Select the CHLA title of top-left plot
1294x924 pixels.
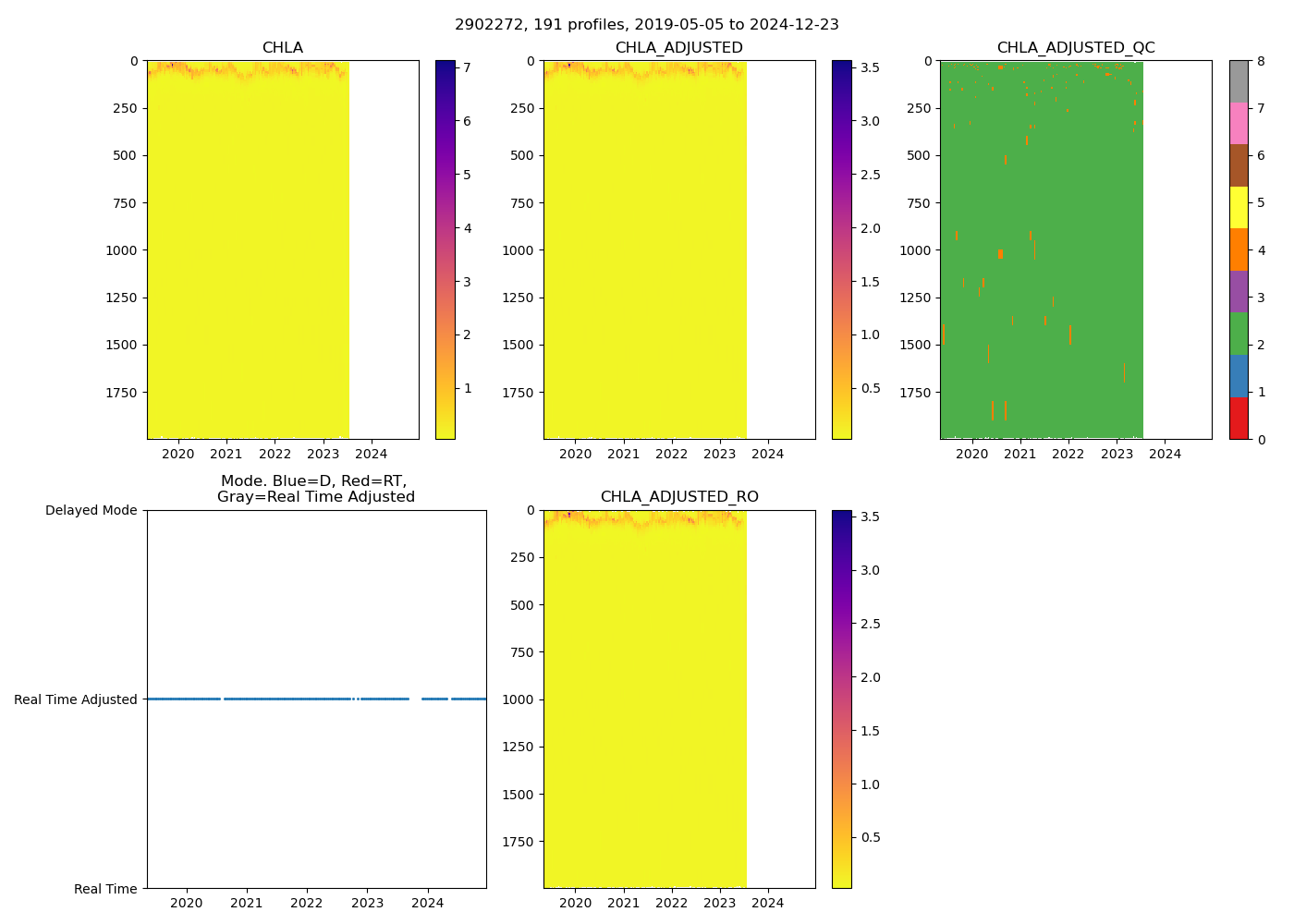tap(282, 48)
